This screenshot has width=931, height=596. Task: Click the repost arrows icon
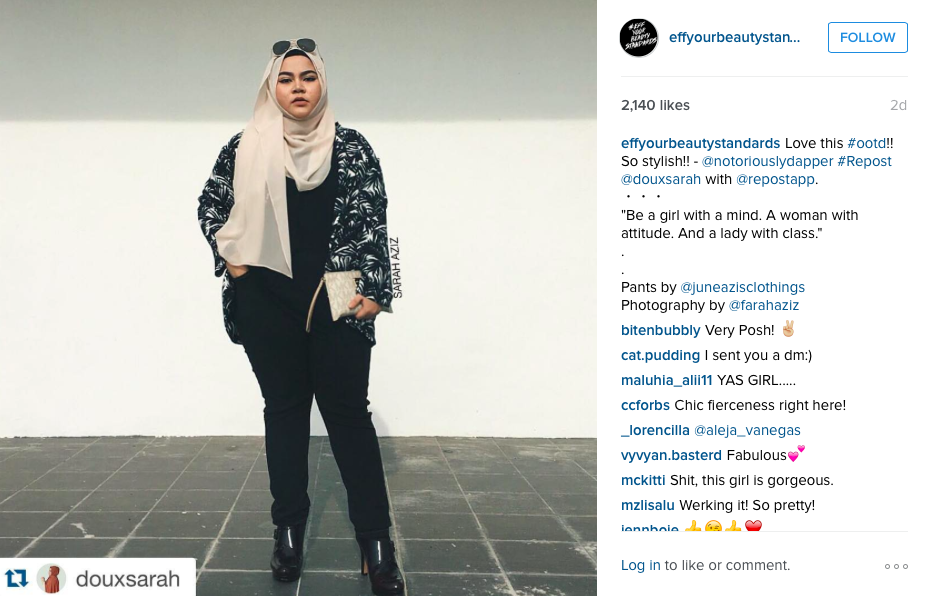click(17, 578)
